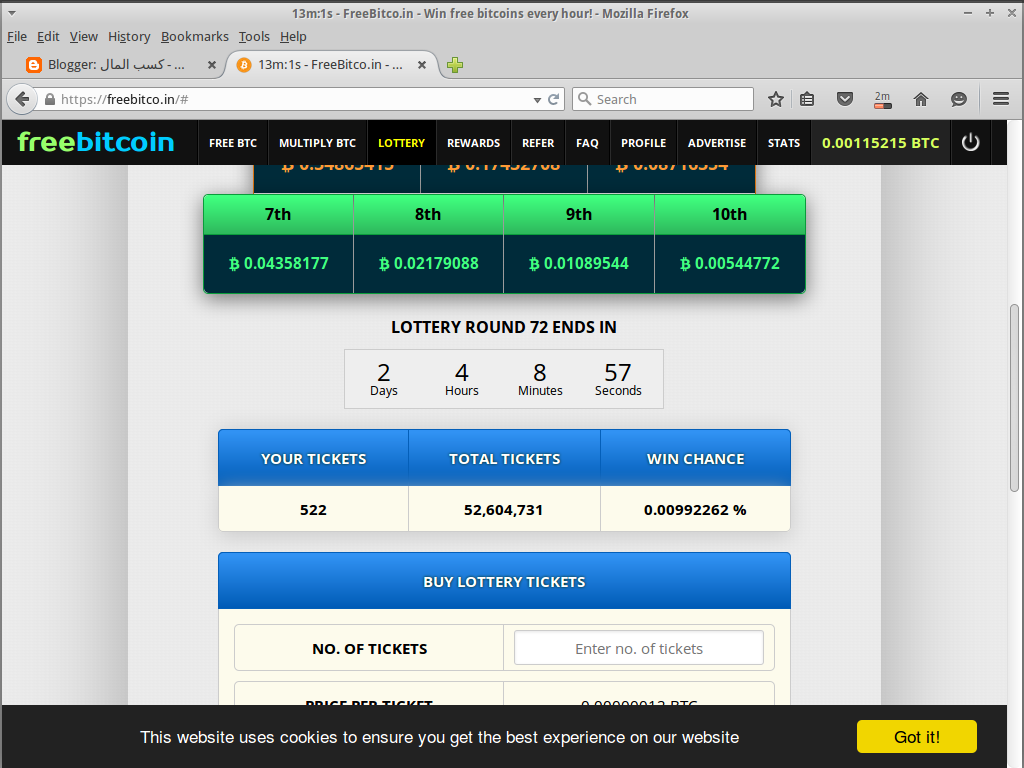Select the FreeBitco.in tab
The width and height of the screenshot is (1024, 768).
tap(330, 65)
